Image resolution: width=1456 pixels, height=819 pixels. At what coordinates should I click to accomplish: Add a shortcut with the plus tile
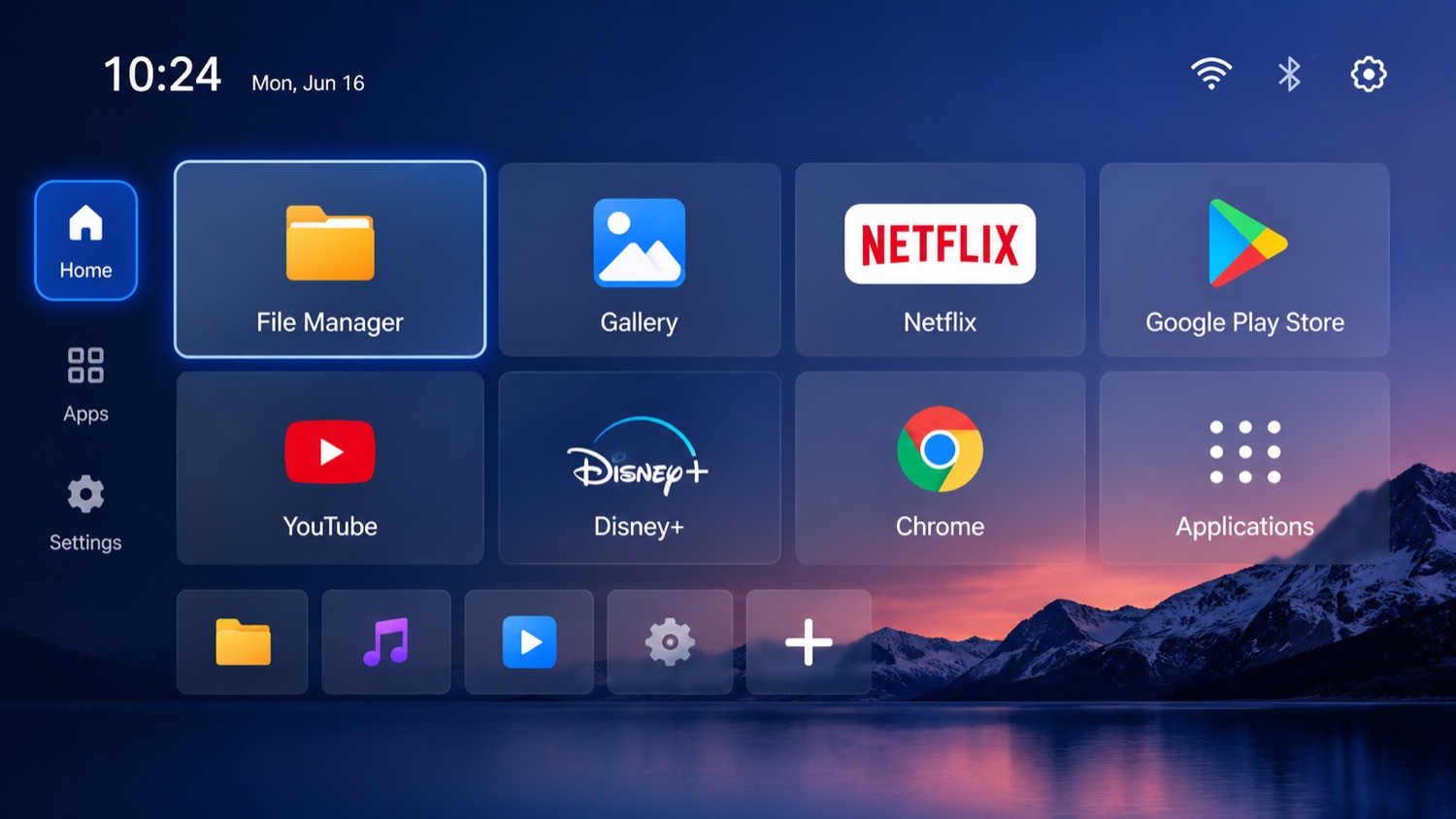809,641
